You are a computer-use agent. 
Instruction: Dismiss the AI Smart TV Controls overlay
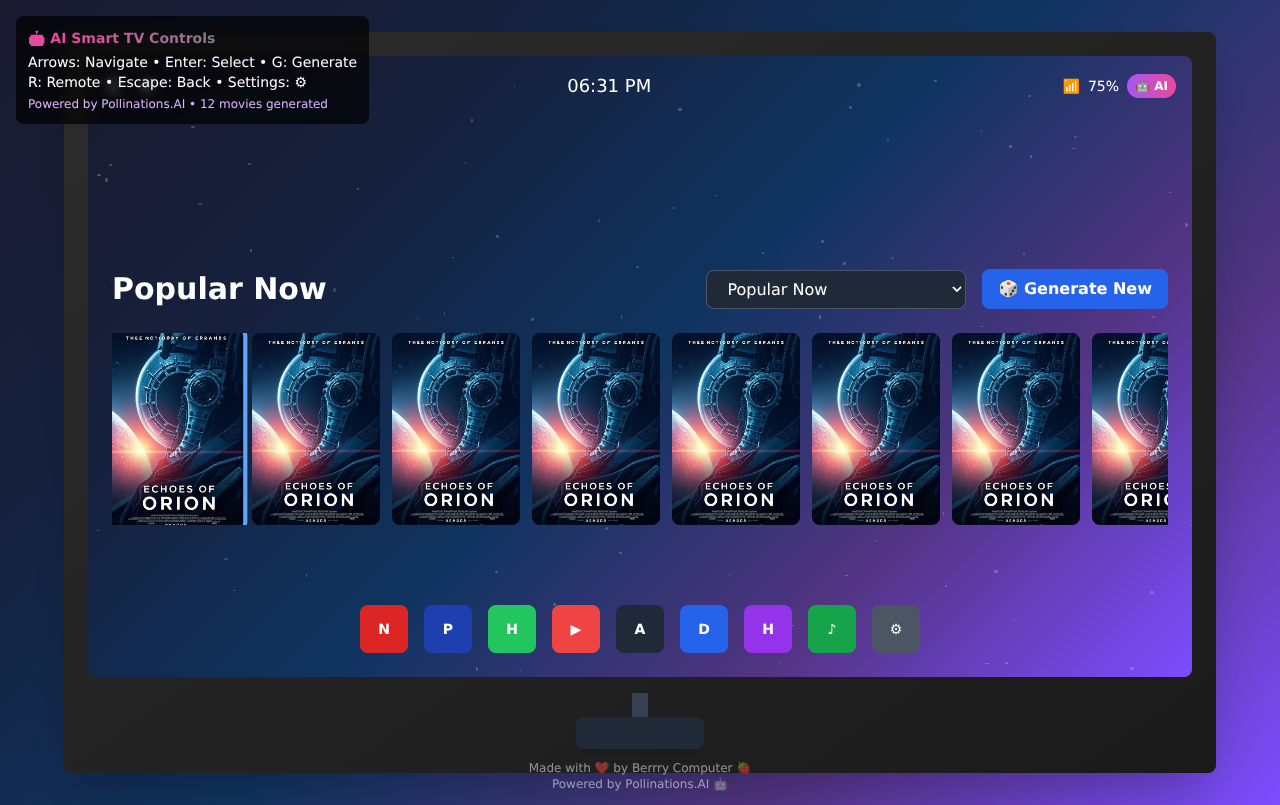(x=192, y=70)
